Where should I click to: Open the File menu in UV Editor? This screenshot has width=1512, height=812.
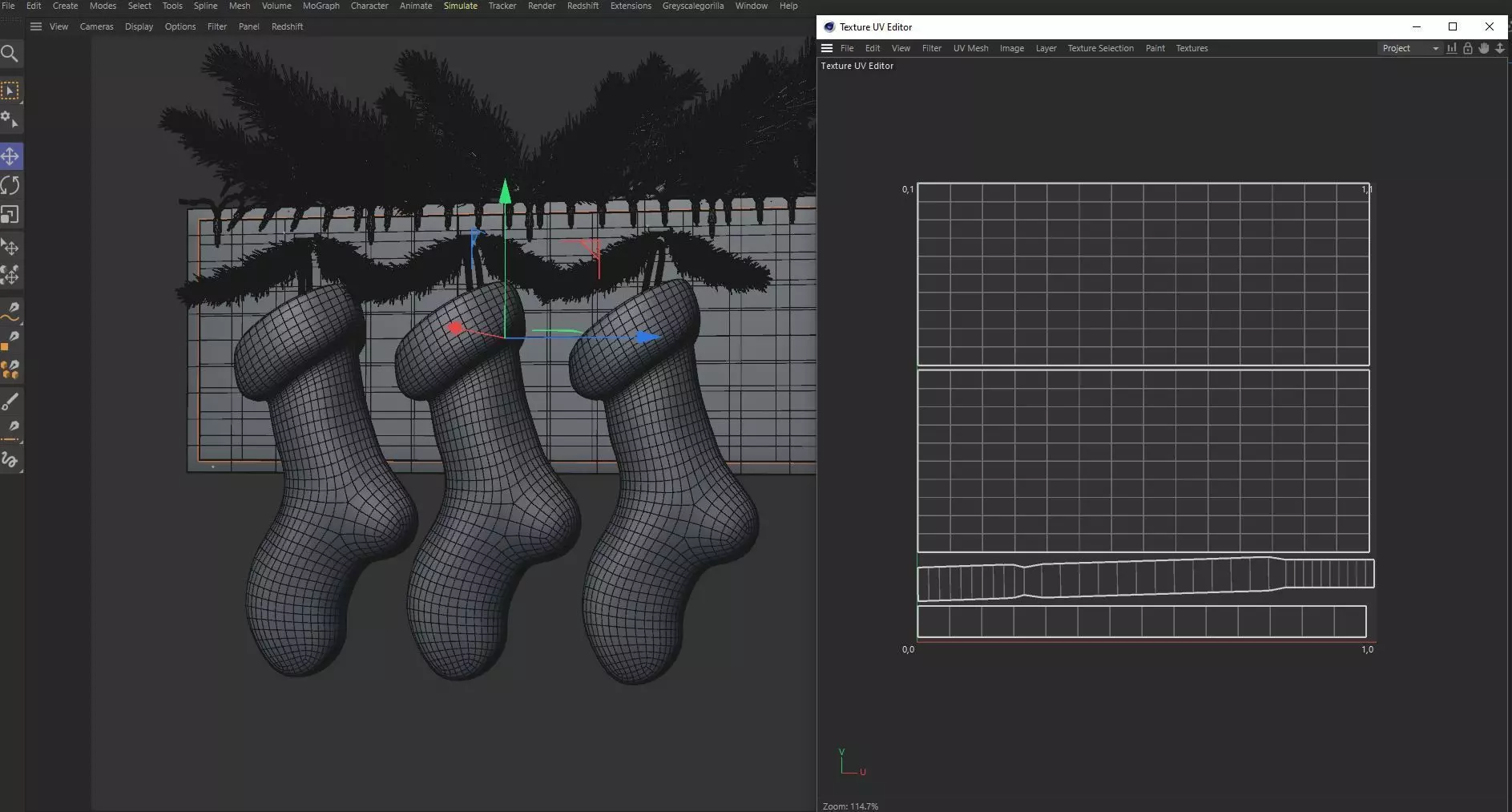click(846, 48)
